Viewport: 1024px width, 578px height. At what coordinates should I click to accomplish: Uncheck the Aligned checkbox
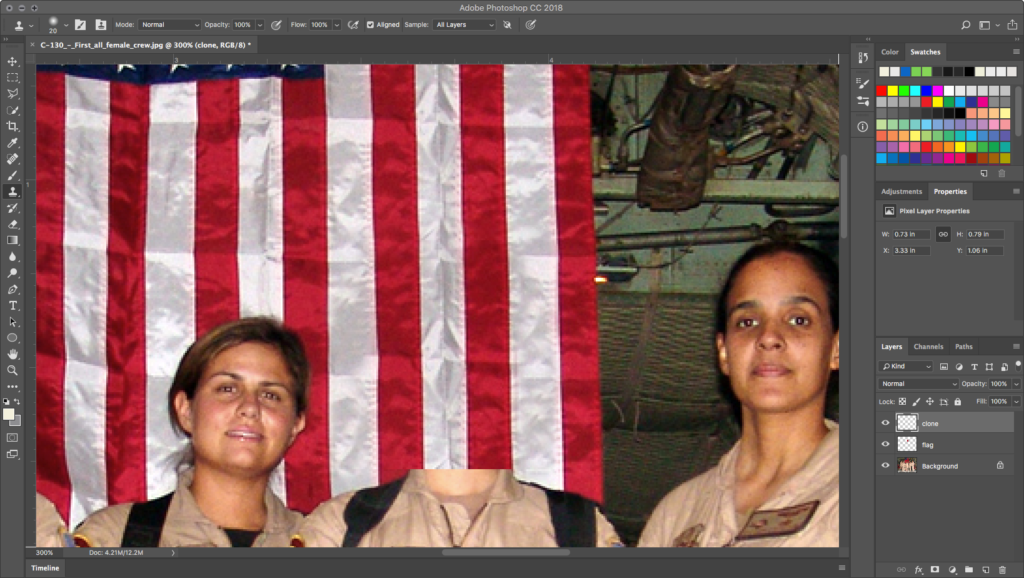[x=371, y=24]
